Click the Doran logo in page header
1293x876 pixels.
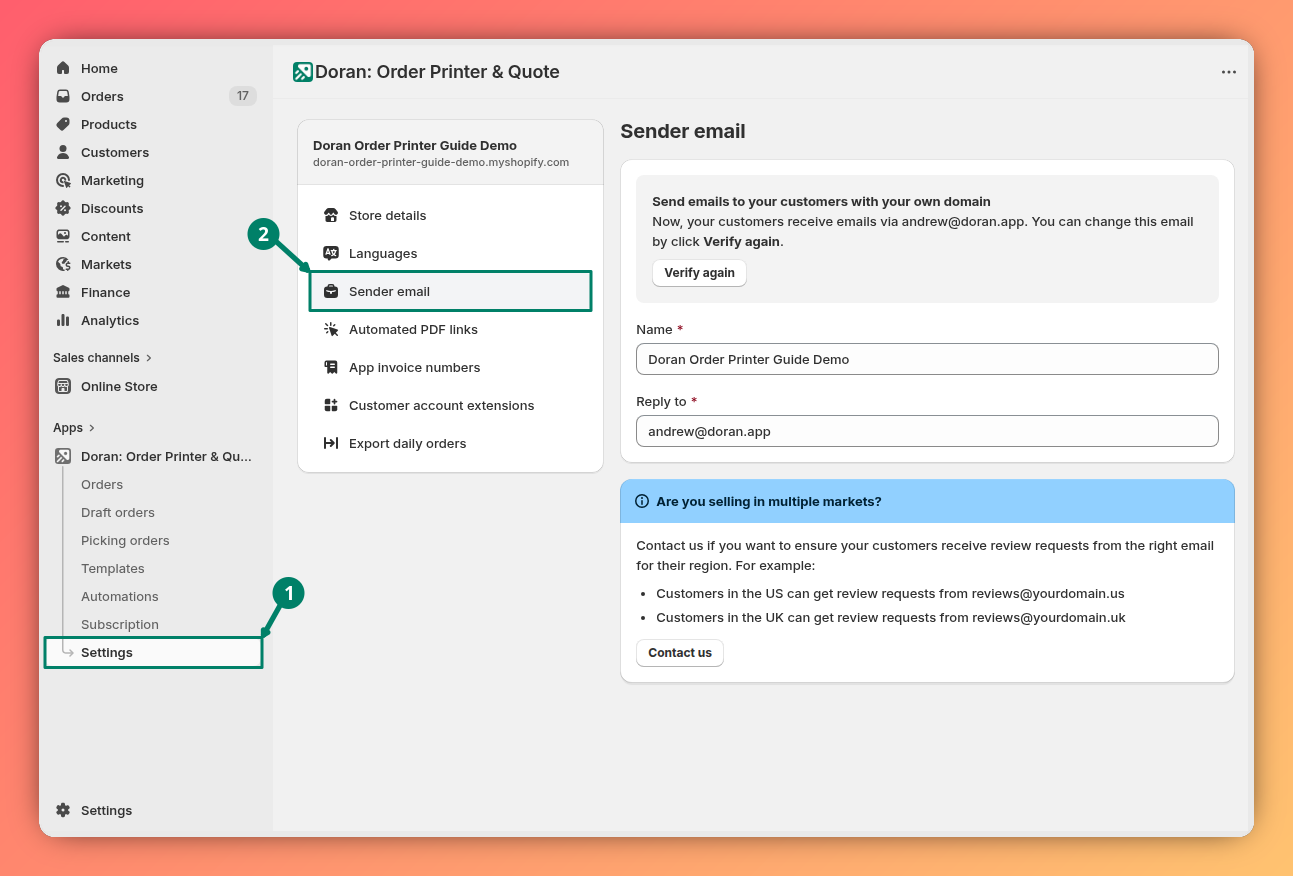(303, 72)
